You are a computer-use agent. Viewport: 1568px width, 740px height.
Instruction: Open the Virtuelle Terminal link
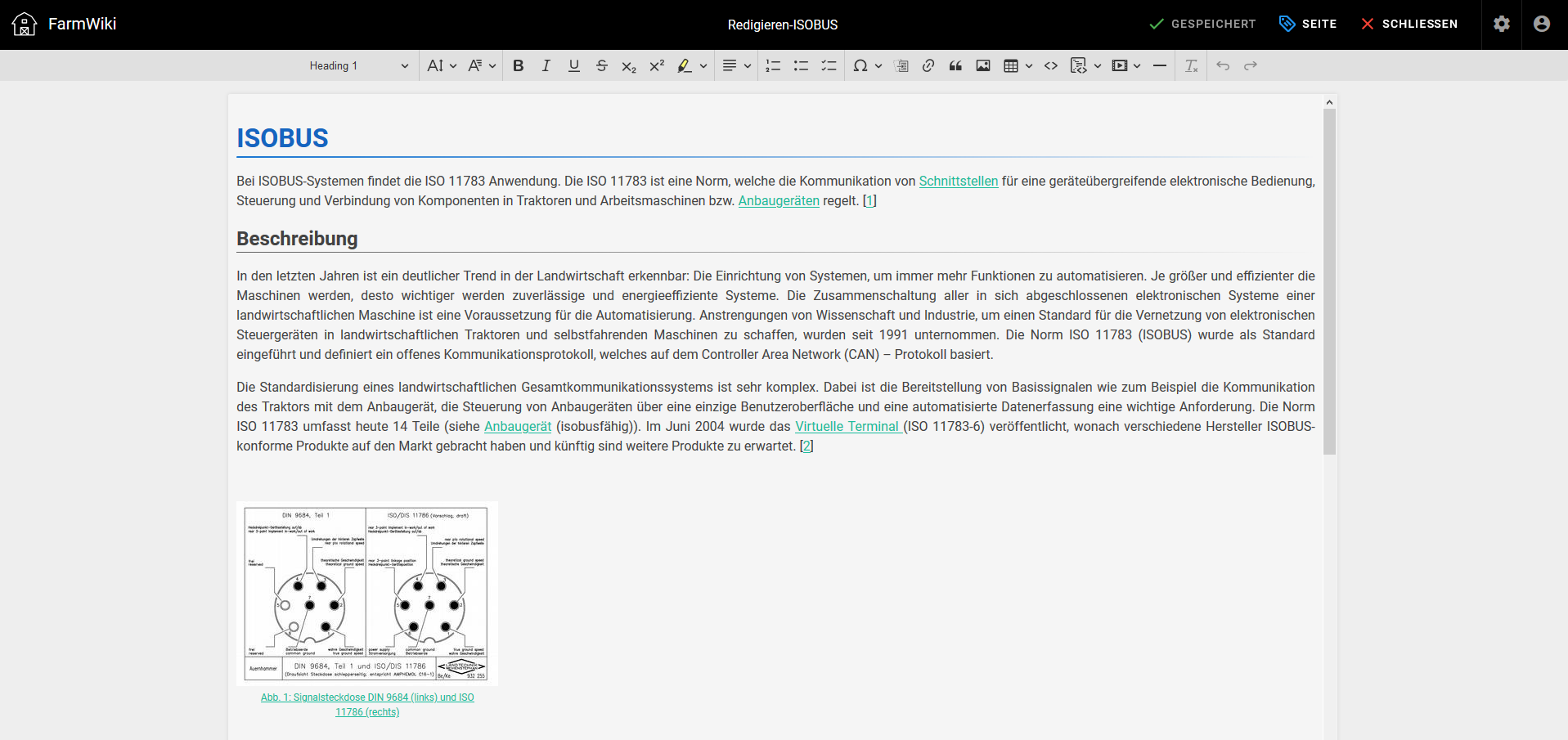tap(847, 427)
